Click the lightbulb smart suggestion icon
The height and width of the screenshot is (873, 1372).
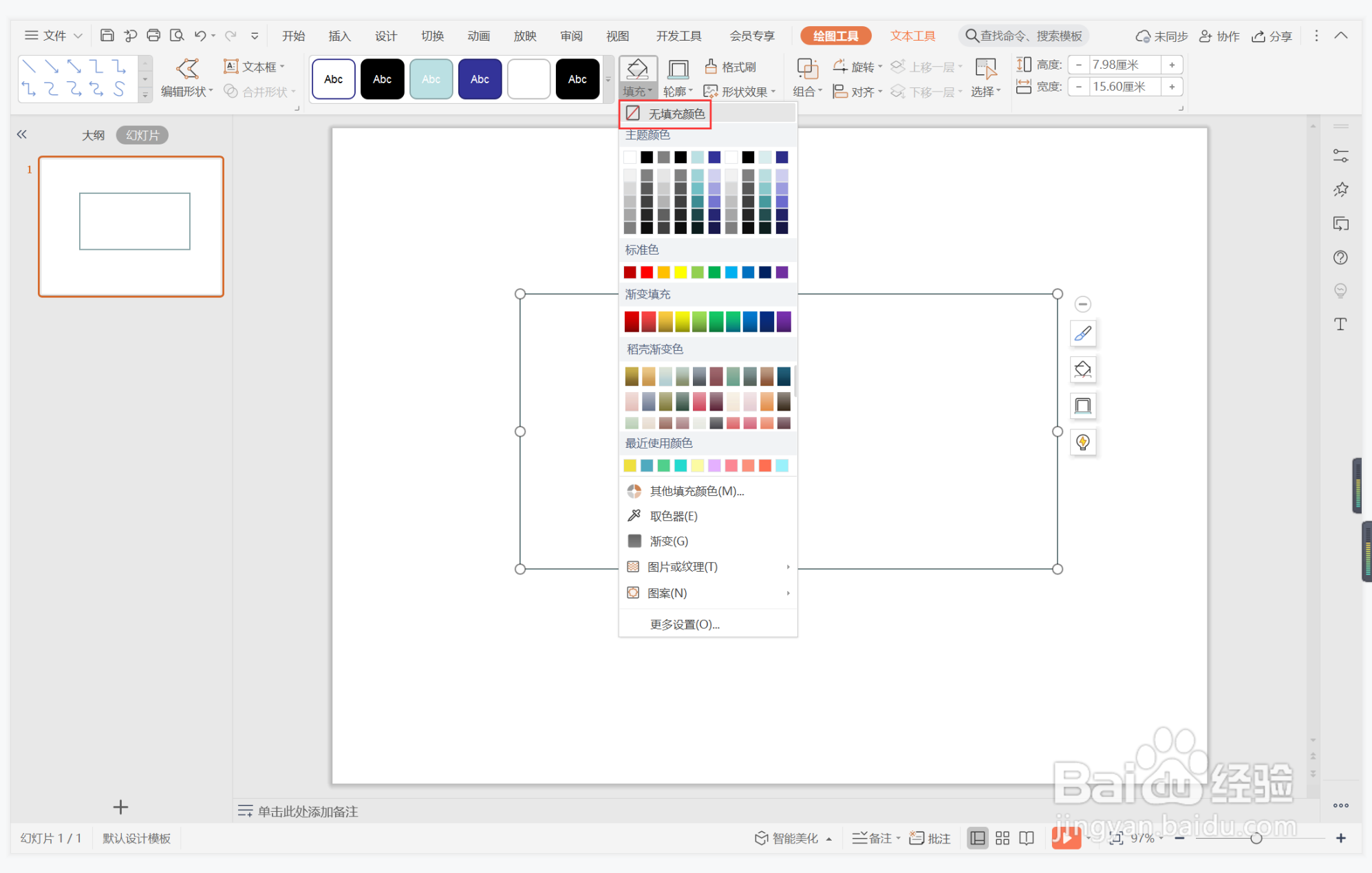1082,442
